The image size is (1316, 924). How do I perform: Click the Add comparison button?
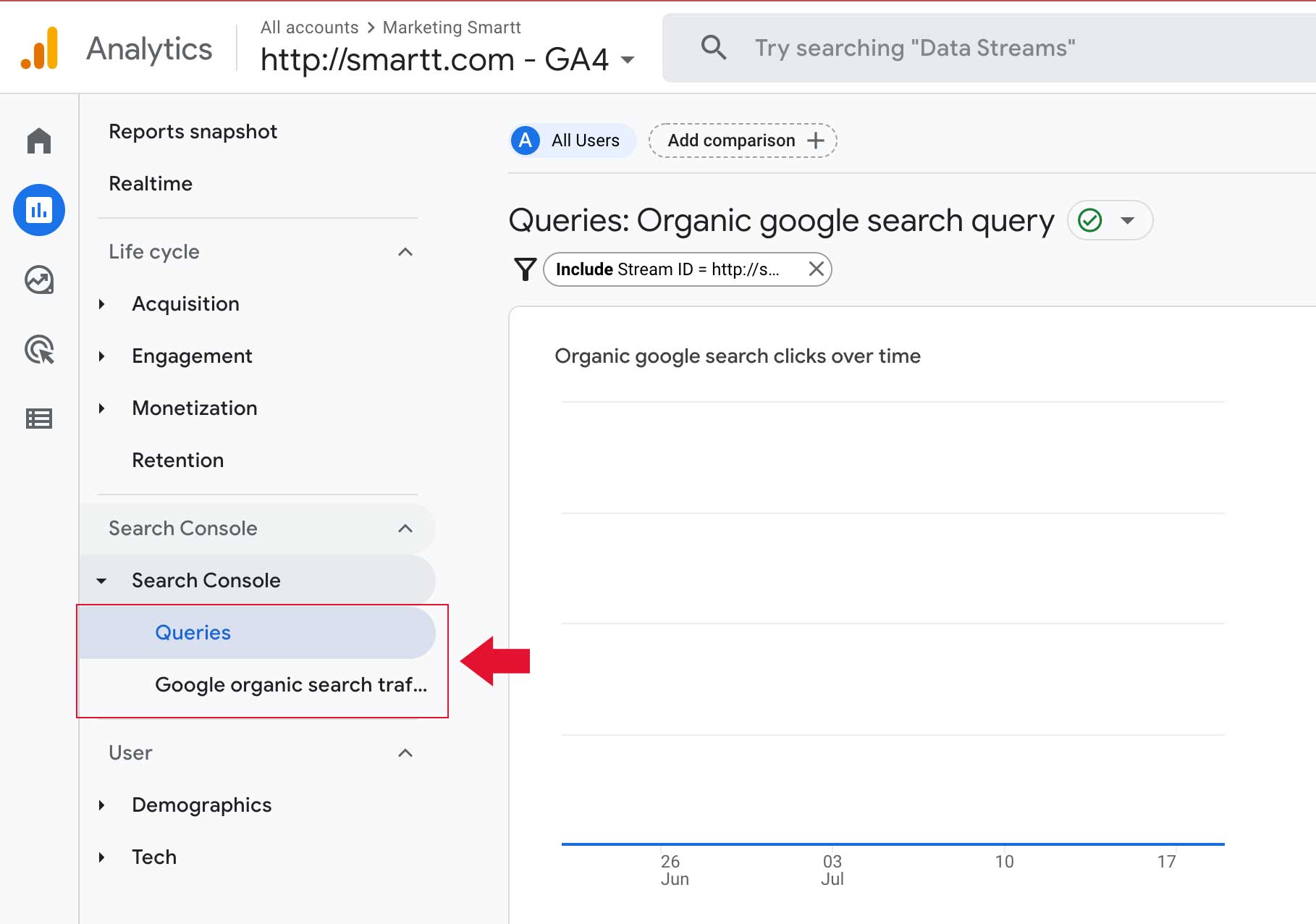coord(742,140)
